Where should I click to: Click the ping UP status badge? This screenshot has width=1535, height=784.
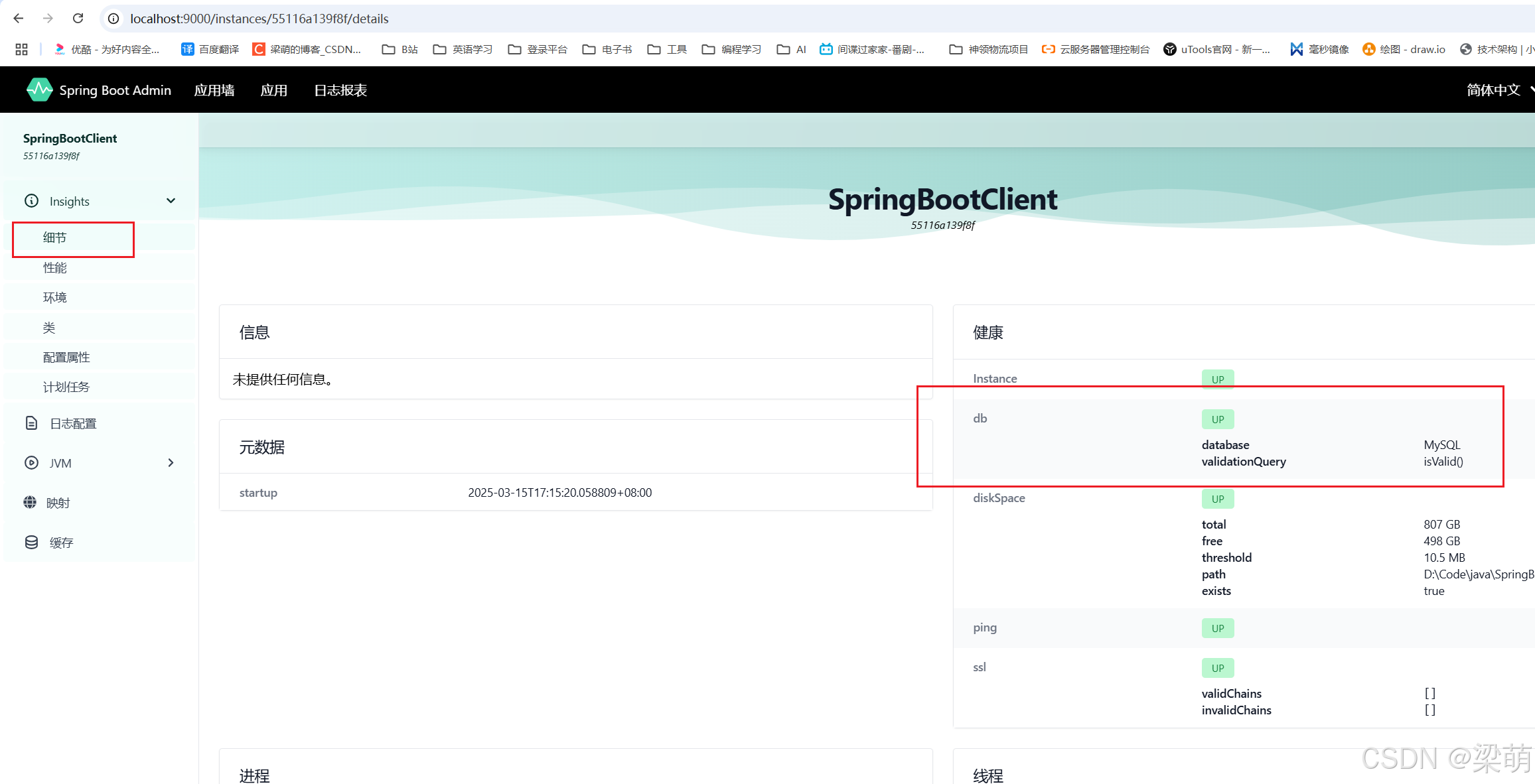[1218, 628]
